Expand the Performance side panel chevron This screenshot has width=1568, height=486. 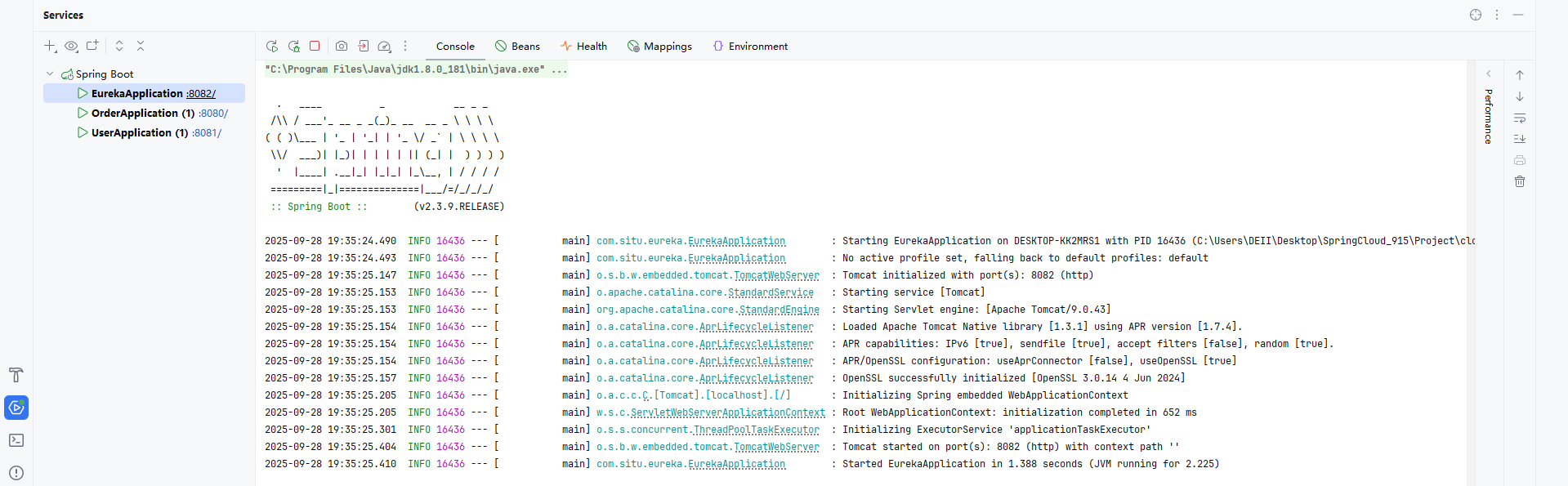coord(1489,74)
